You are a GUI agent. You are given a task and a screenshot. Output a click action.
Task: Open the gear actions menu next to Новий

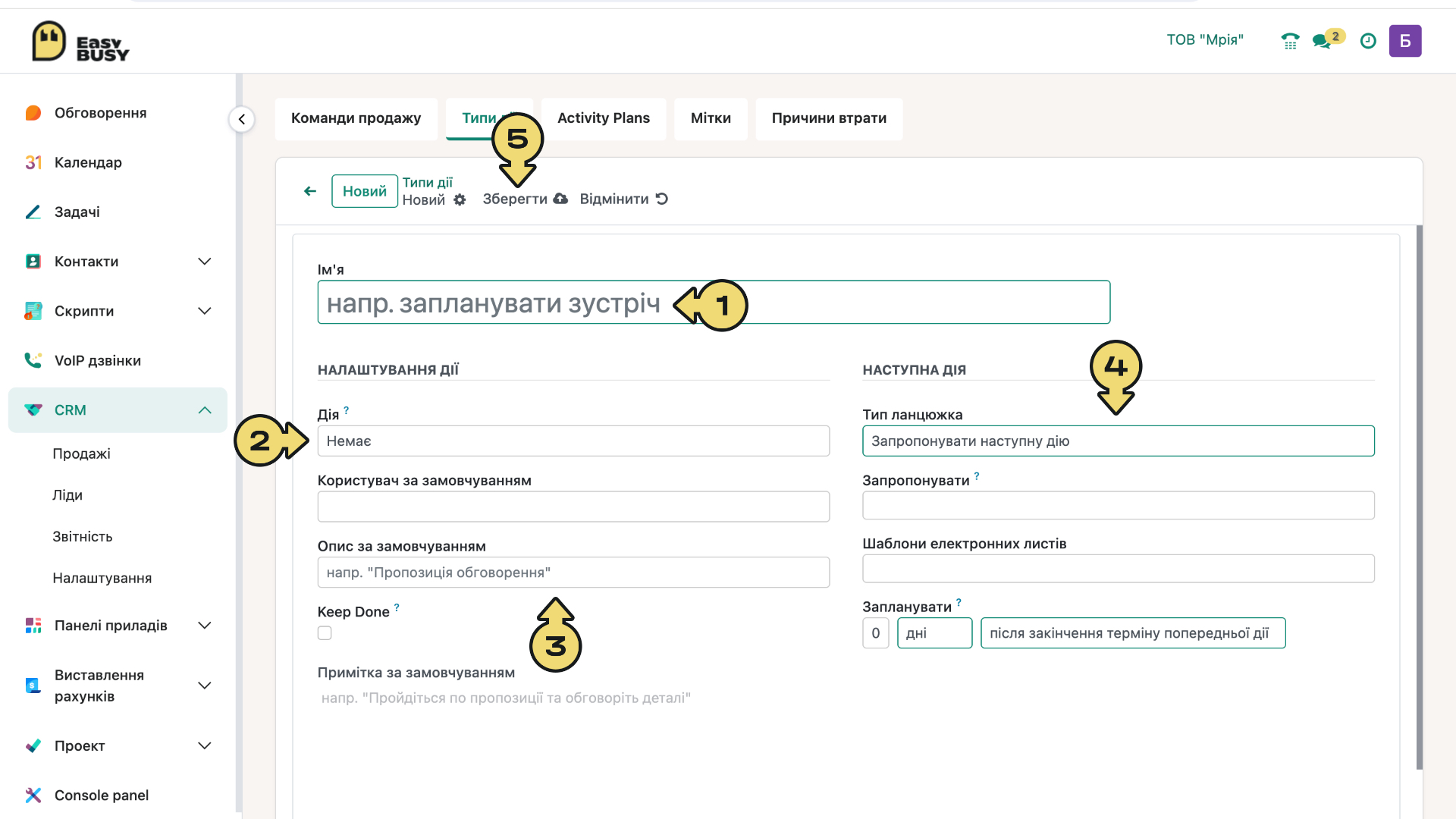point(460,199)
